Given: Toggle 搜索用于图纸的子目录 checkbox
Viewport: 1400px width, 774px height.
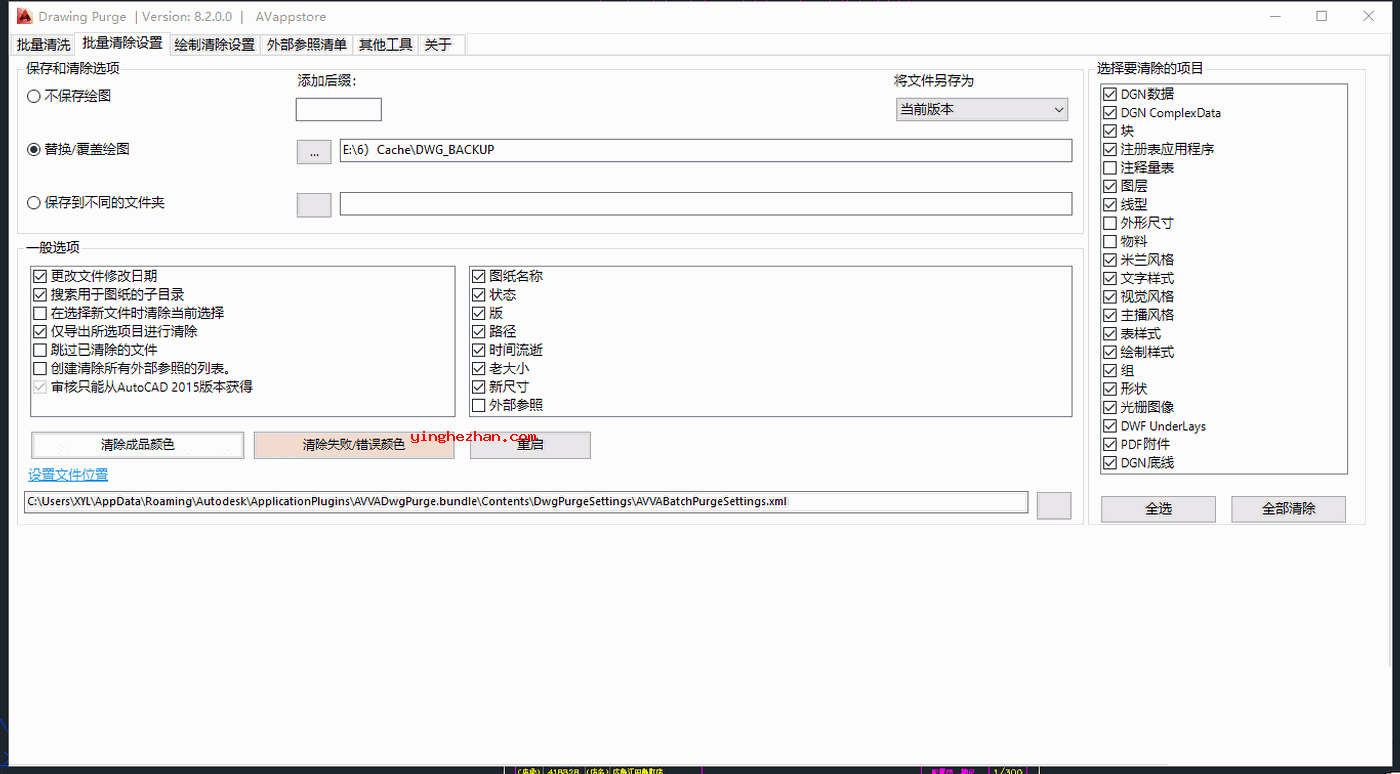Looking at the screenshot, I should 40,295.
